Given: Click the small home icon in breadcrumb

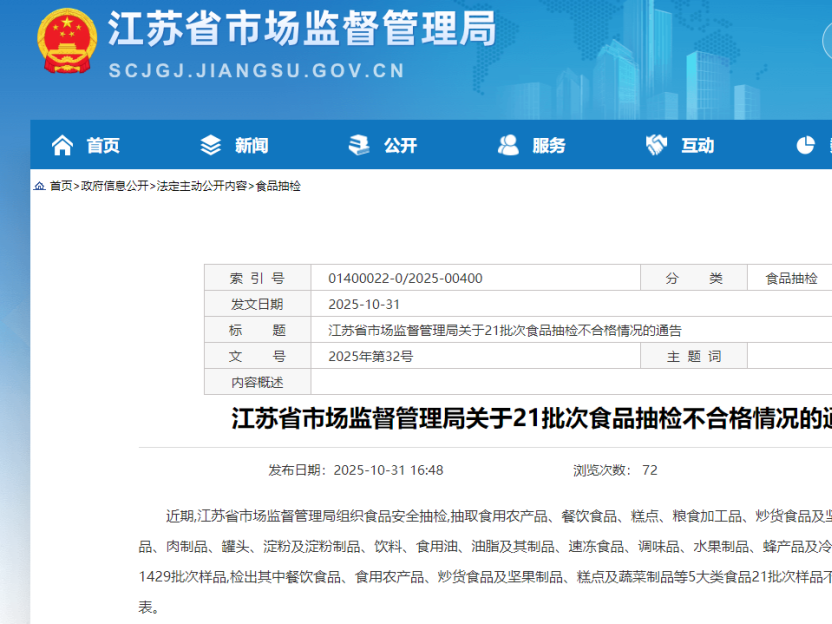Looking at the screenshot, I should coord(39,186).
